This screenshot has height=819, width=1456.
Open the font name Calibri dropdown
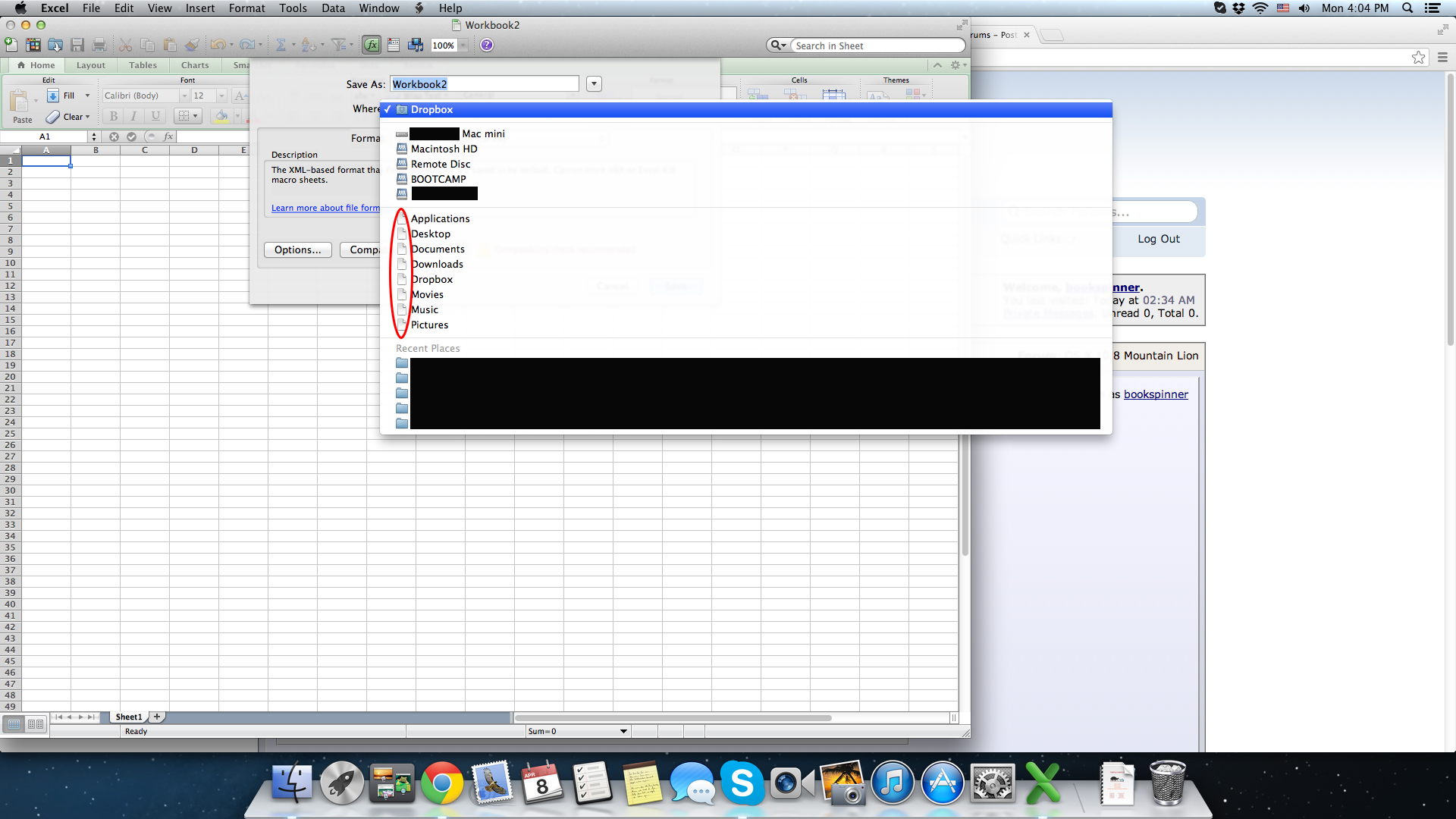pyautogui.click(x=184, y=96)
